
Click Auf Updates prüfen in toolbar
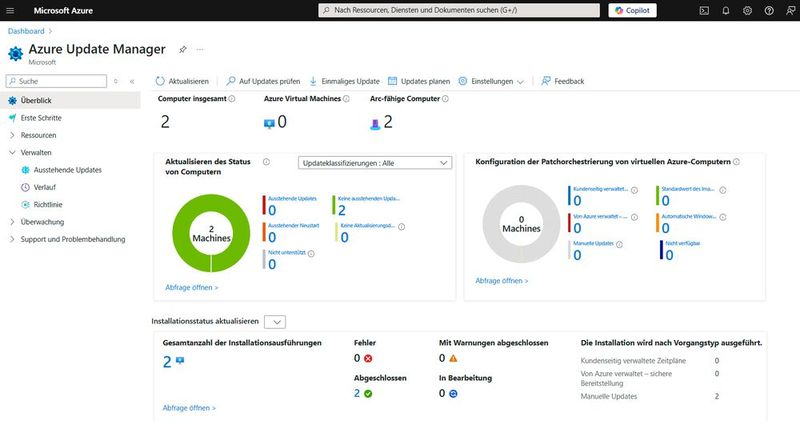click(263, 81)
